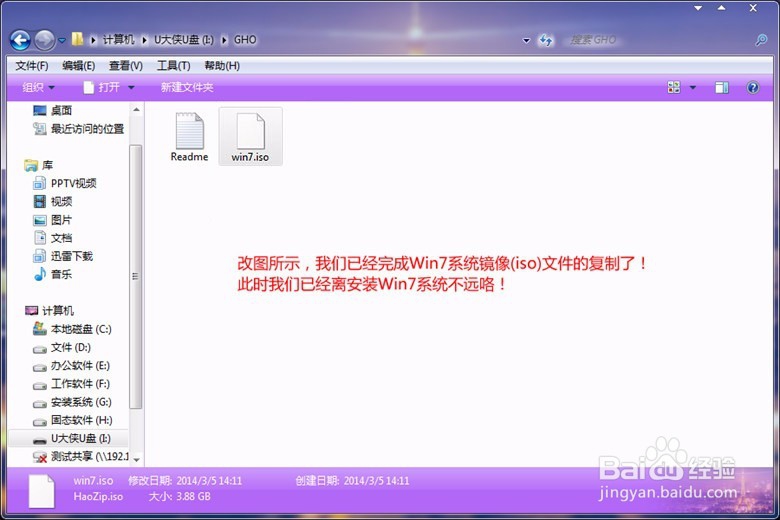Open the 图片 library
This screenshot has width=780, height=520.
(52, 220)
